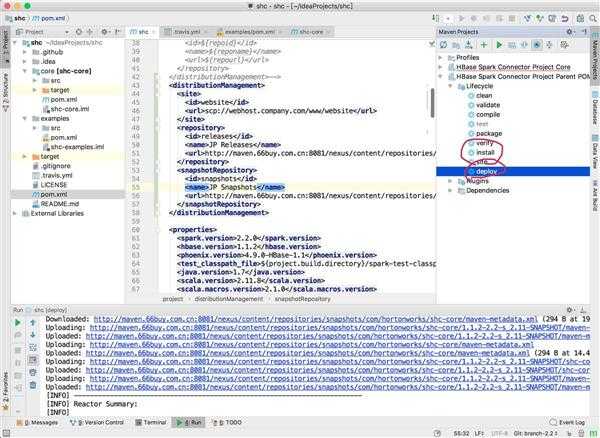
Task: Open Run panel settings gear
Action: (x=570, y=310)
